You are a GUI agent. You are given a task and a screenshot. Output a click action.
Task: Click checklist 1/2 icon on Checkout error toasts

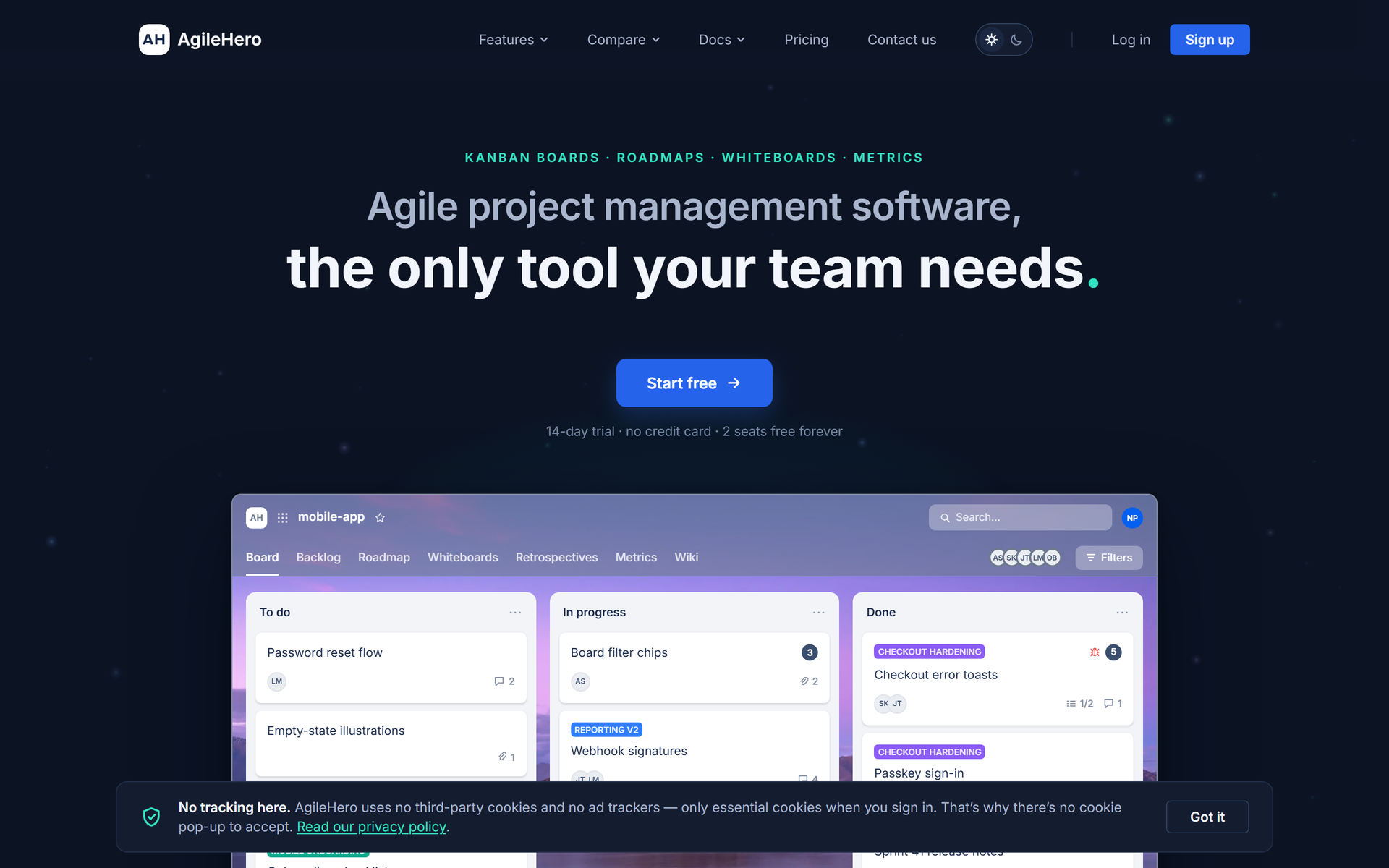pos(1071,704)
